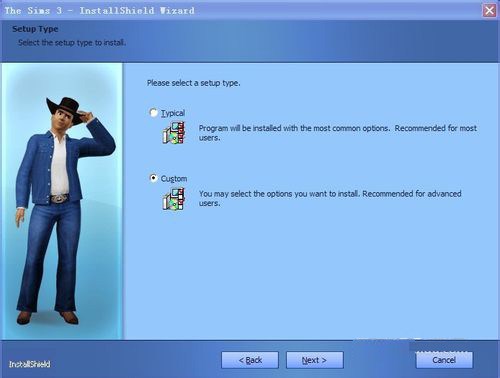Select the Custom setup radio button
This screenshot has height=378, width=500.
click(x=153, y=178)
